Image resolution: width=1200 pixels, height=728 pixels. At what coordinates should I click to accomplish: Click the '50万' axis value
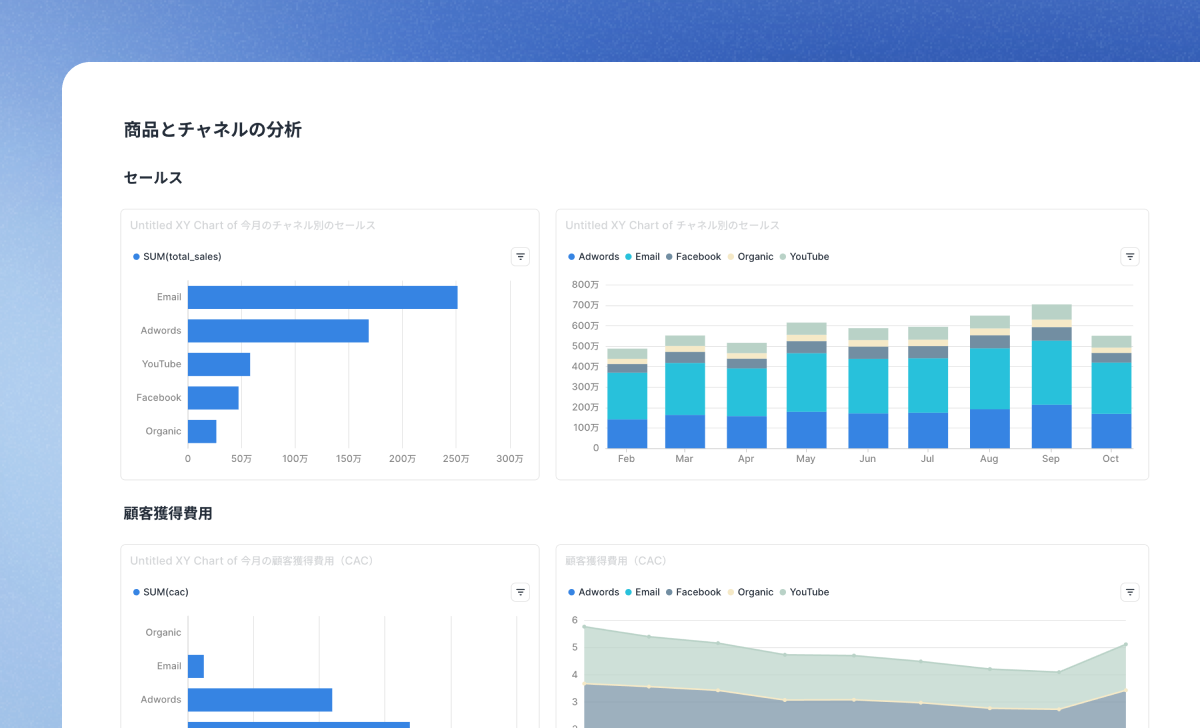241,459
